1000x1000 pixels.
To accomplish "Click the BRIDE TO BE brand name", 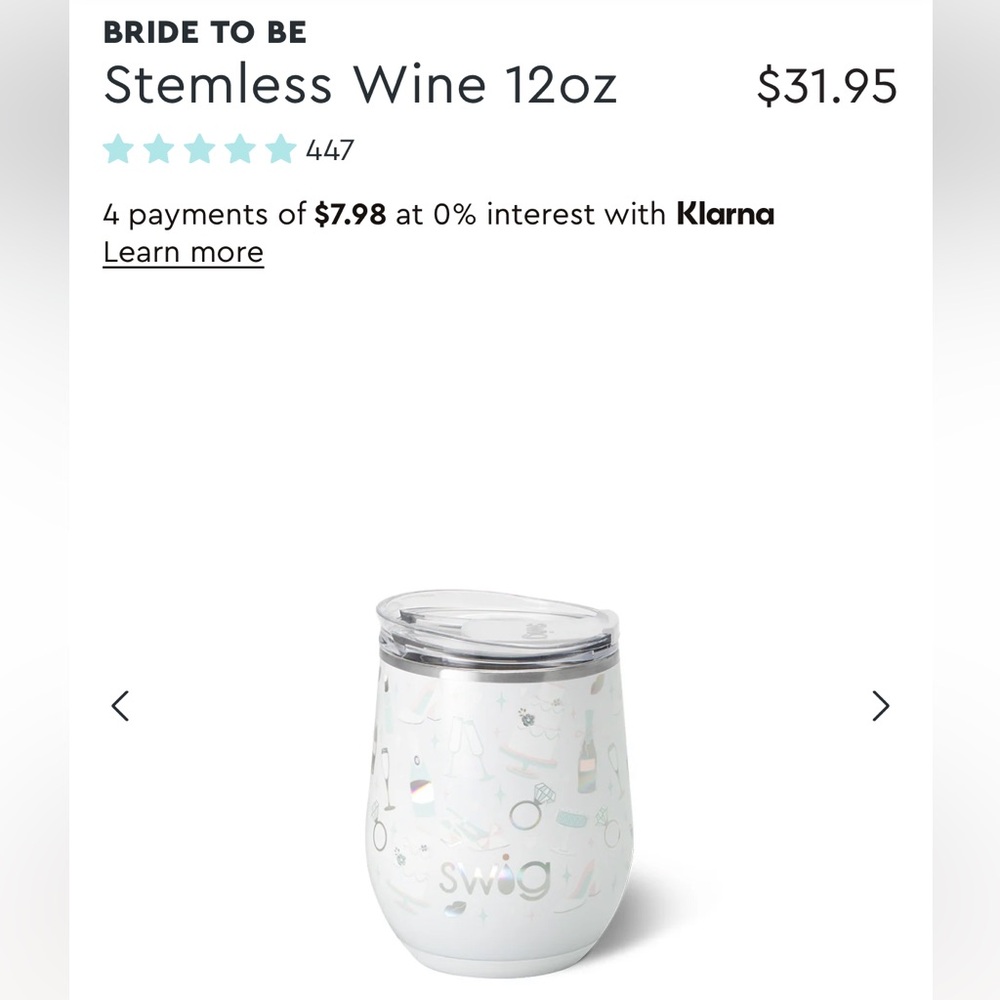I will pyautogui.click(x=205, y=31).
